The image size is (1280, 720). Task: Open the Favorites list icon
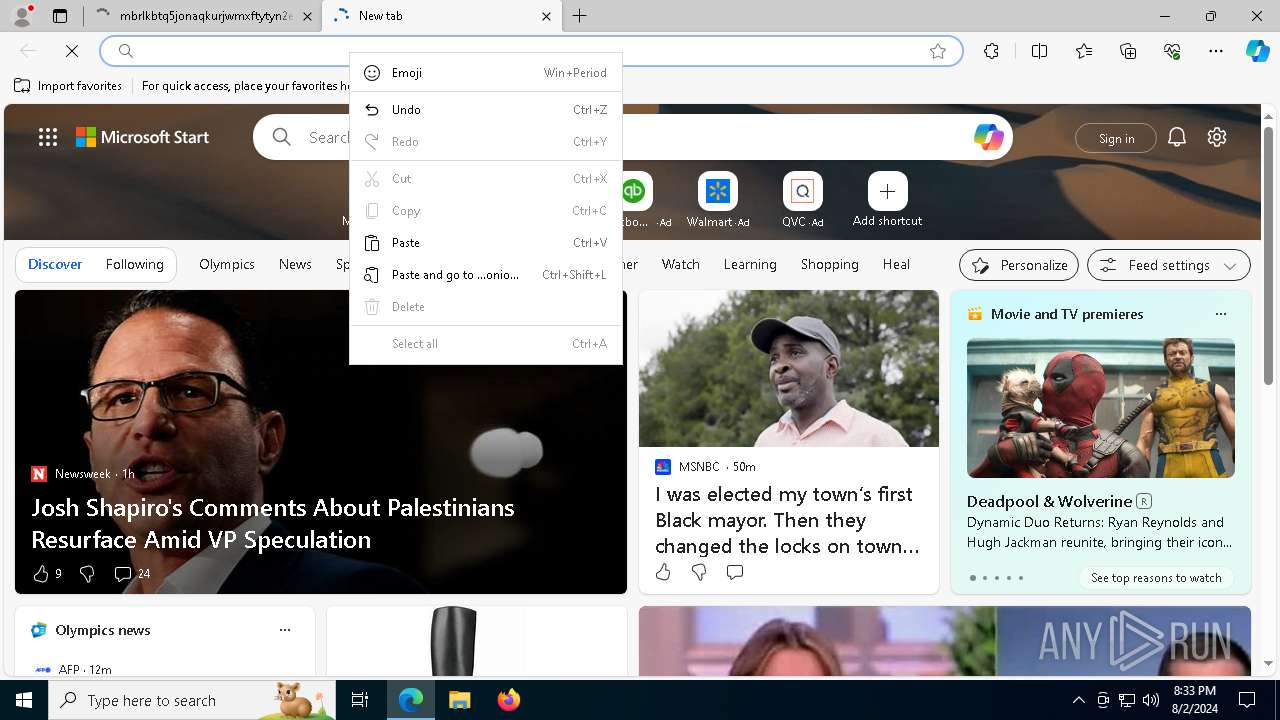point(1084,51)
